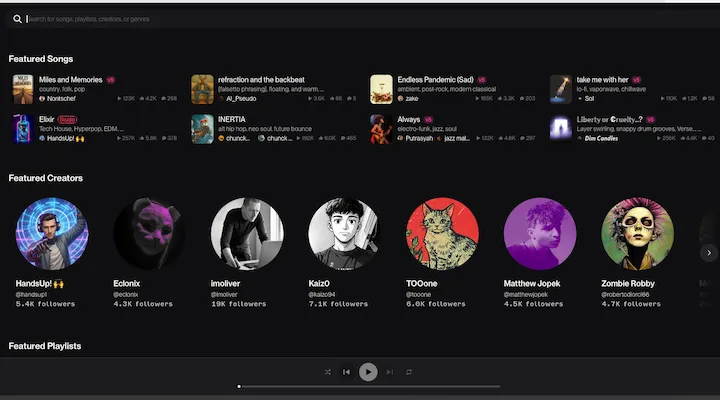The image size is (720, 400).
Task: Open the Endless Pandemic (Sad) cover art
Action: (x=381, y=89)
